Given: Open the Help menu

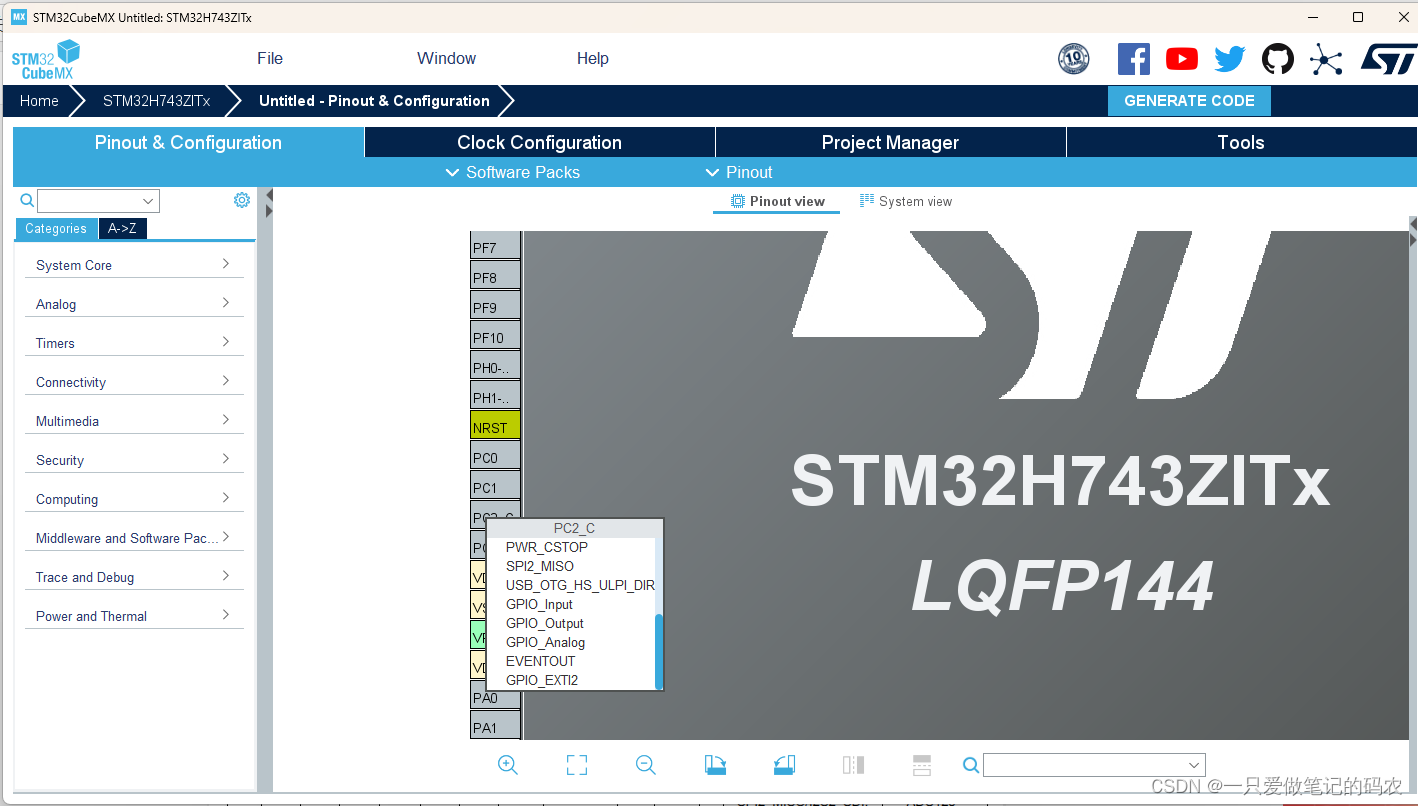Looking at the screenshot, I should point(592,59).
